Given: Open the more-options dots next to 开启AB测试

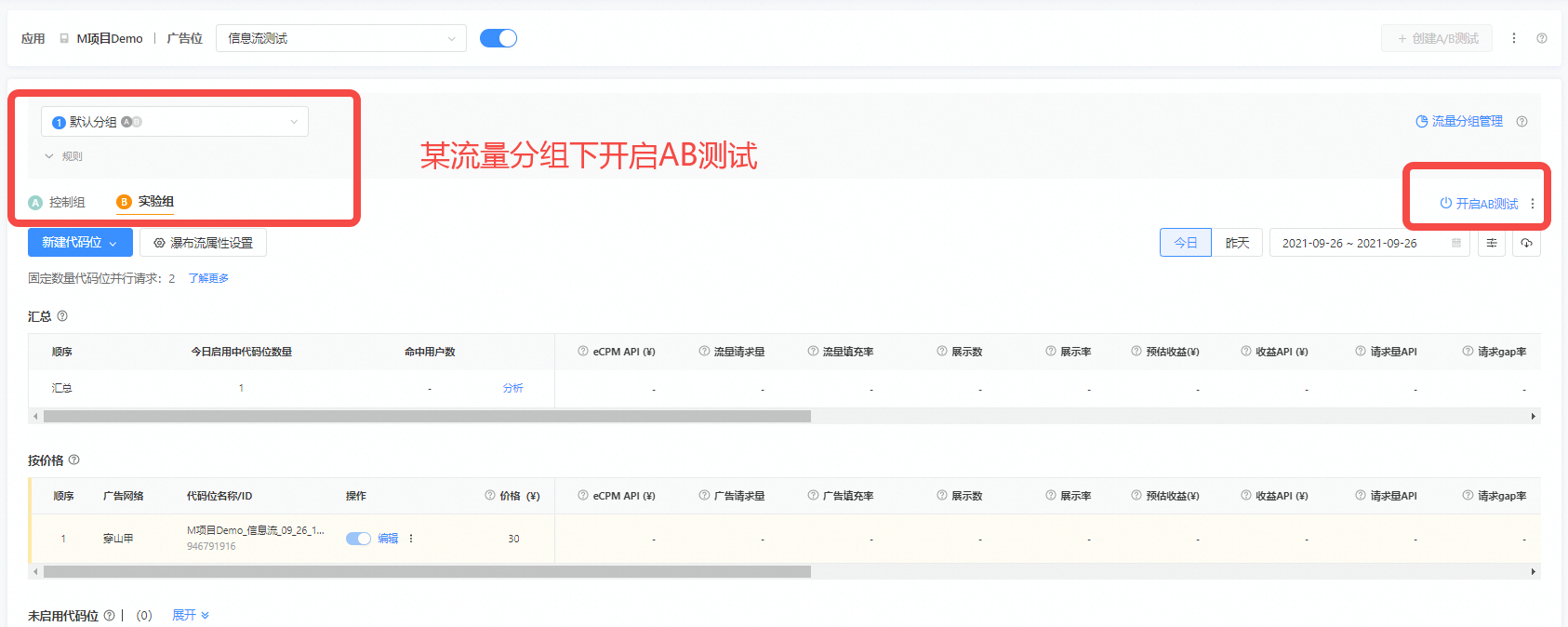Looking at the screenshot, I should [1533, 204].
